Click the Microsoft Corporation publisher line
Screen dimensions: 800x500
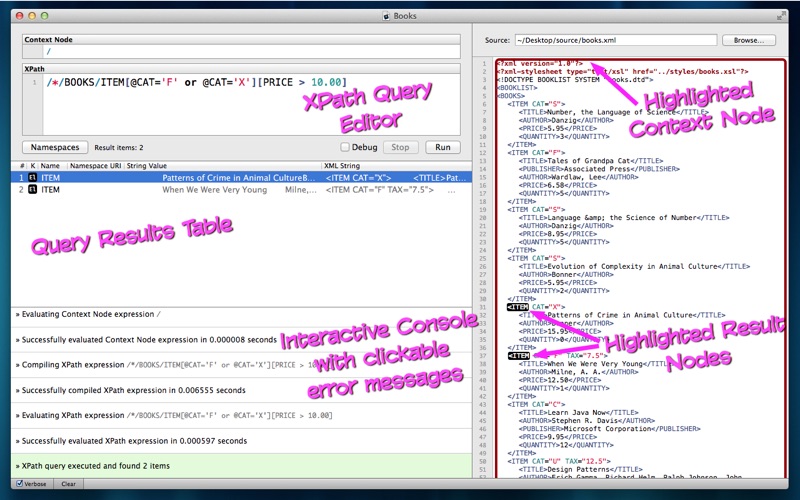pos(609,429)
